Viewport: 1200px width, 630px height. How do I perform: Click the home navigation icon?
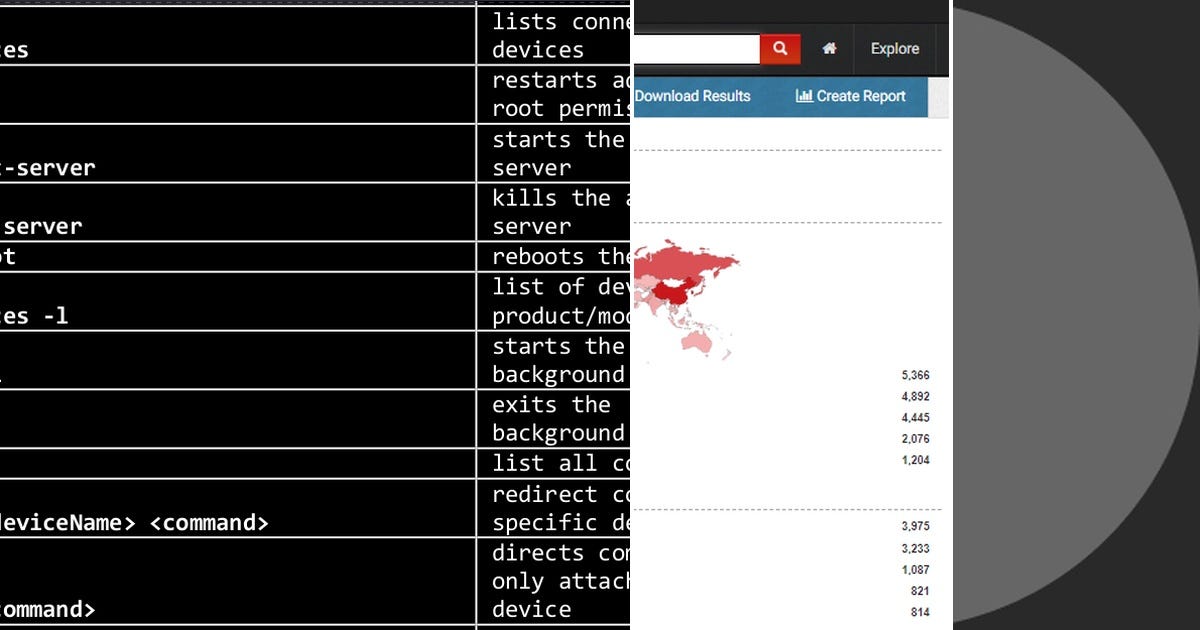point(829,47)
